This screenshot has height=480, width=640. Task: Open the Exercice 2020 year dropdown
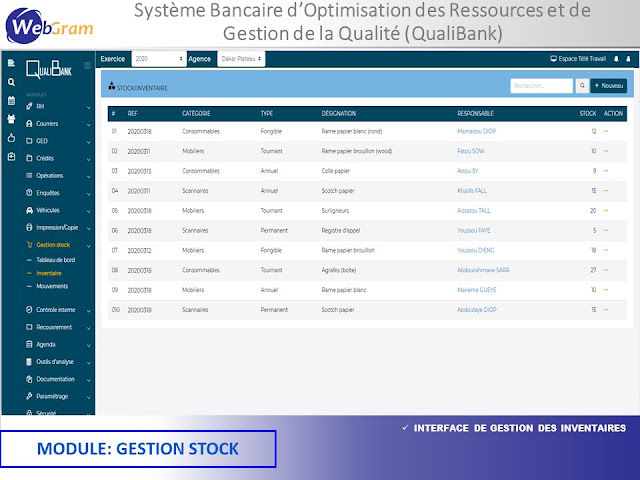[159, 59]
